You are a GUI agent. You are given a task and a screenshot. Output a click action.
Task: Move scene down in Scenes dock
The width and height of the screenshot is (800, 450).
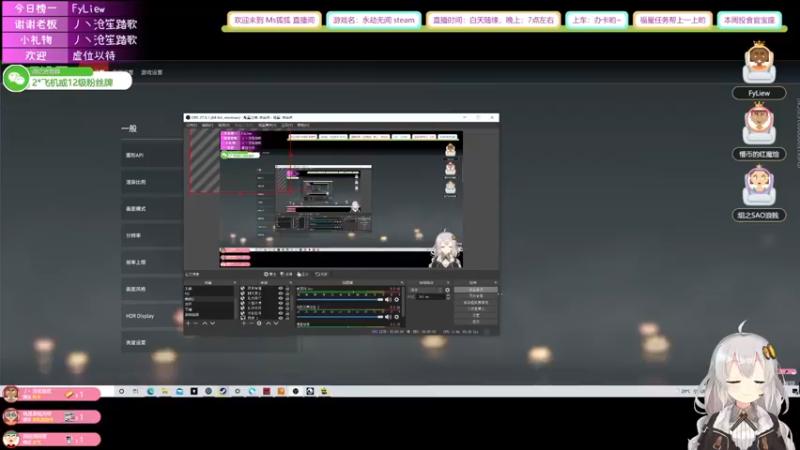tap(213, 323)
